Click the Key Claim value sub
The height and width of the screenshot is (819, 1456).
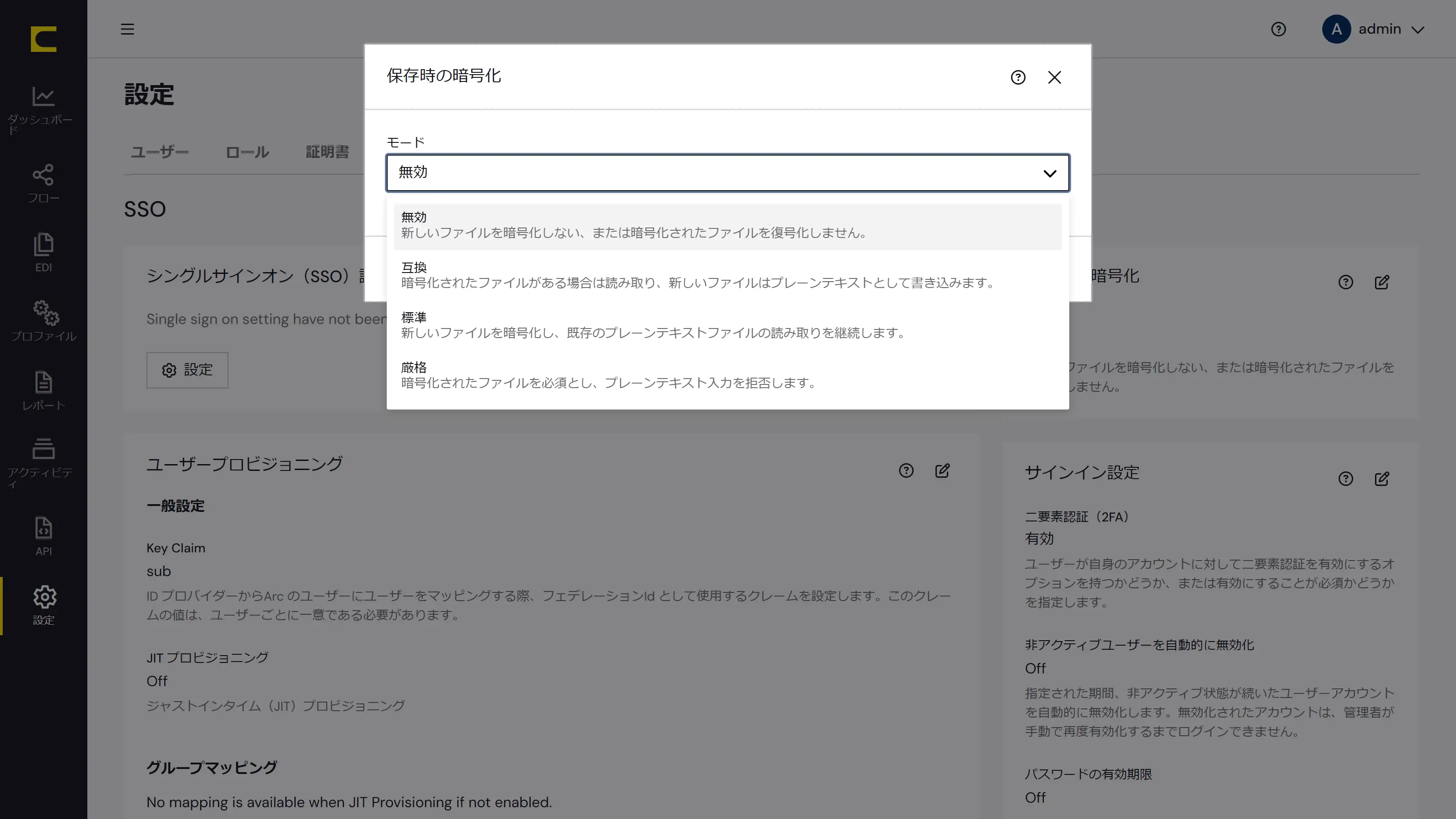tap(158, 571)
